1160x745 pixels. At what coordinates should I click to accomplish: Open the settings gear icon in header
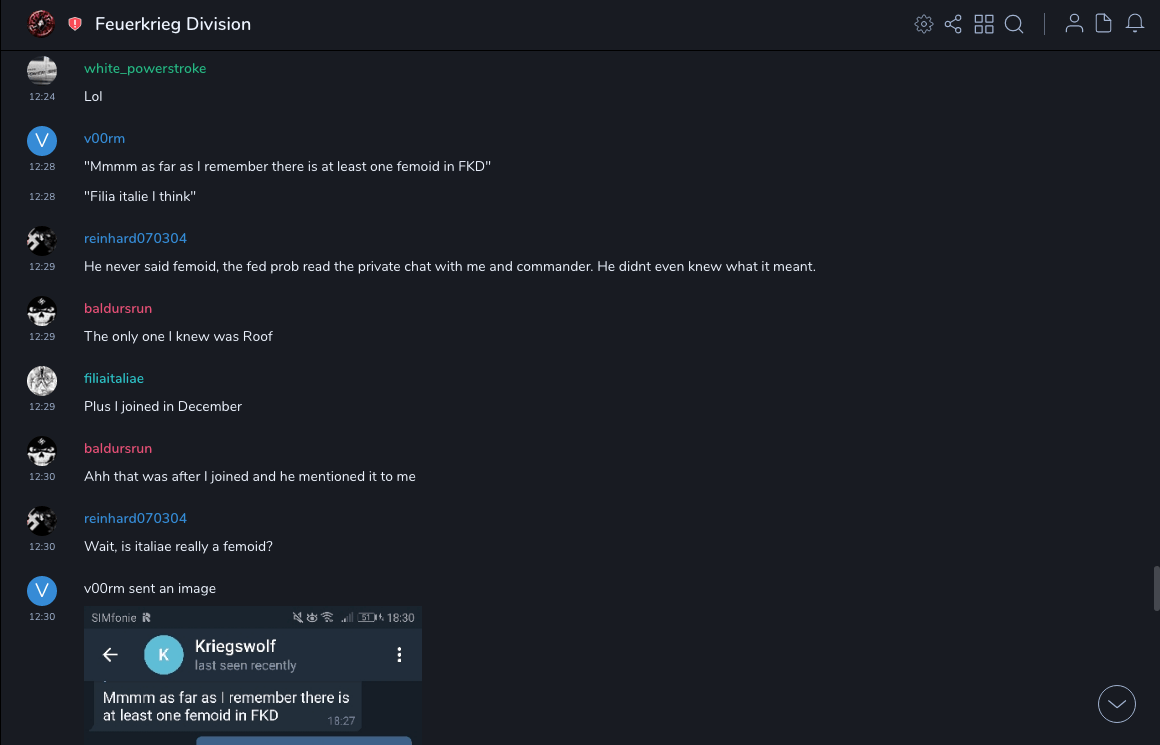click(924, 24)
